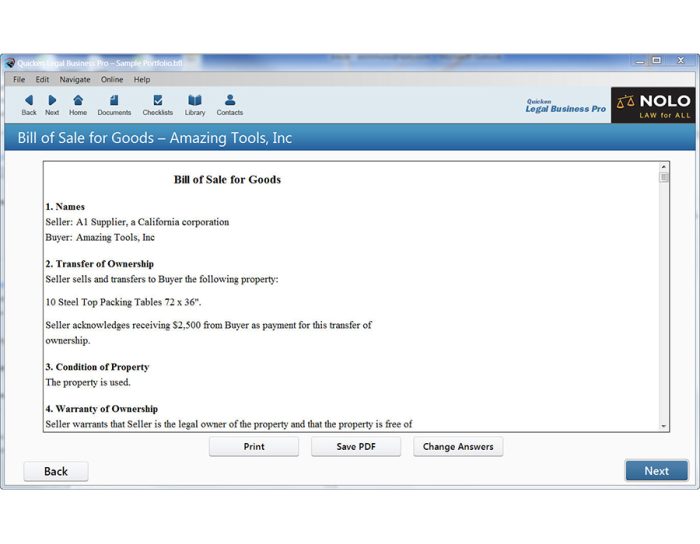Screen dimensions: 700x544
Task: Click the 'Bill of Sale for Goods' document heading
Action: coord(227,179)
